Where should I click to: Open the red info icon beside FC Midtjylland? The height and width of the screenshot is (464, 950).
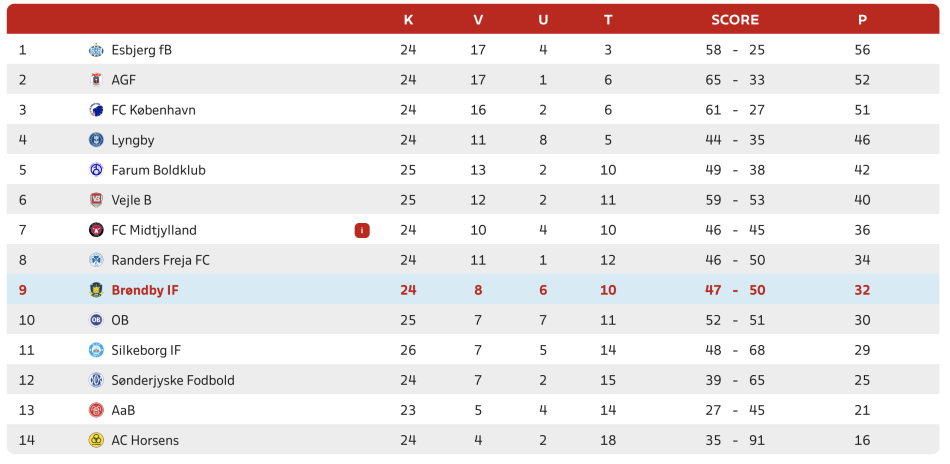(x=362, y=230)
